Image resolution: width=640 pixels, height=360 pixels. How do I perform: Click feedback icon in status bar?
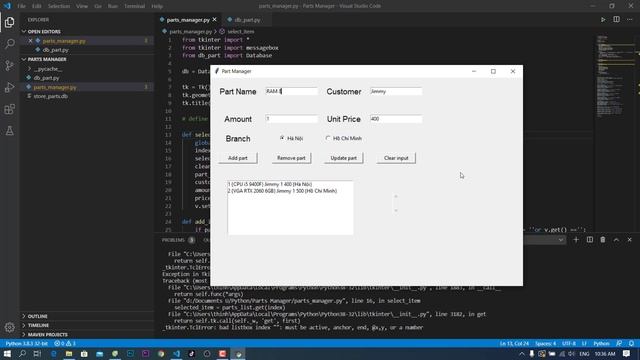[619, 343]
